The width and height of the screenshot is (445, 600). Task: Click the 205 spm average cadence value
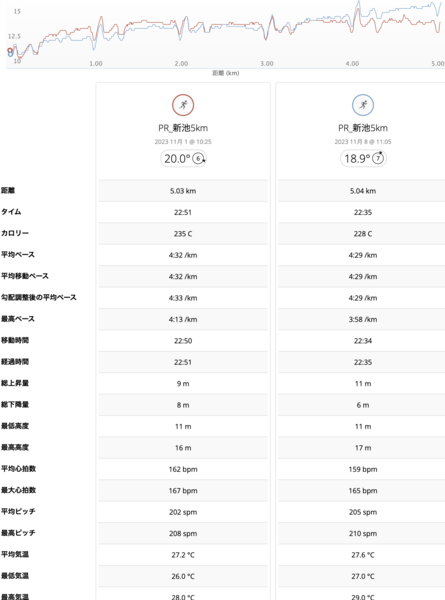click(x=363, y=512)
